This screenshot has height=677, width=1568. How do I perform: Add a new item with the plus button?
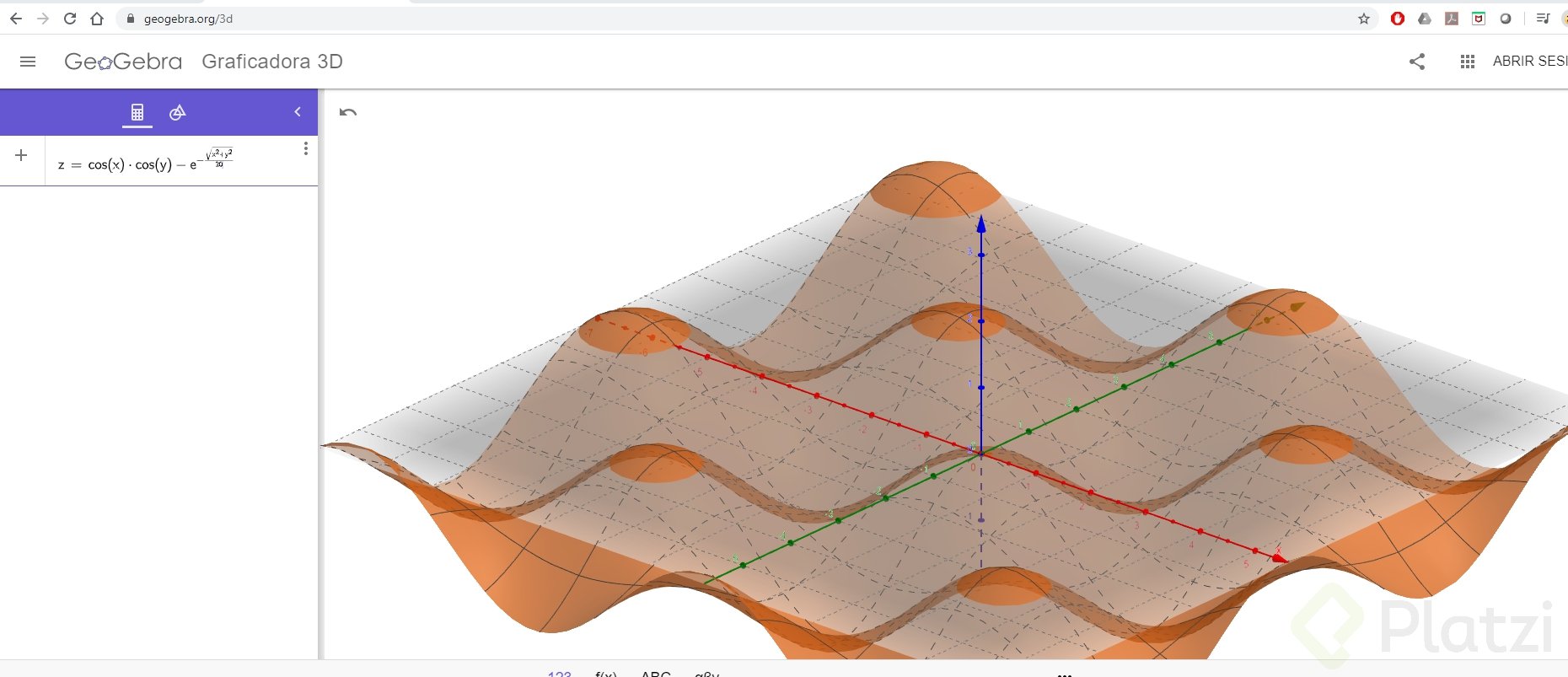[x=21, y=155]
